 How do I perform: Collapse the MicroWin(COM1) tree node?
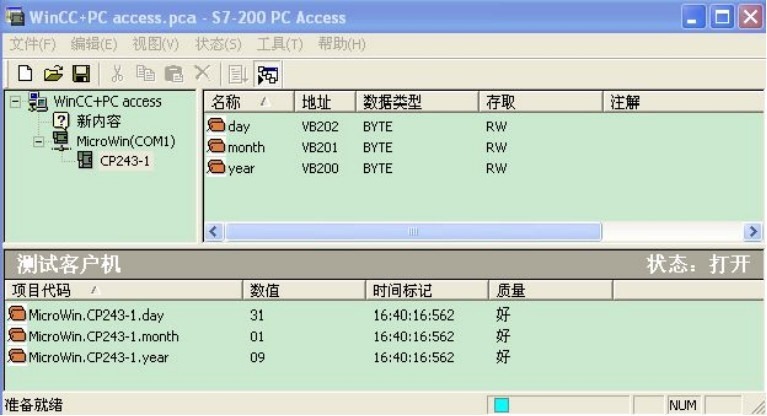pos(39,142)
